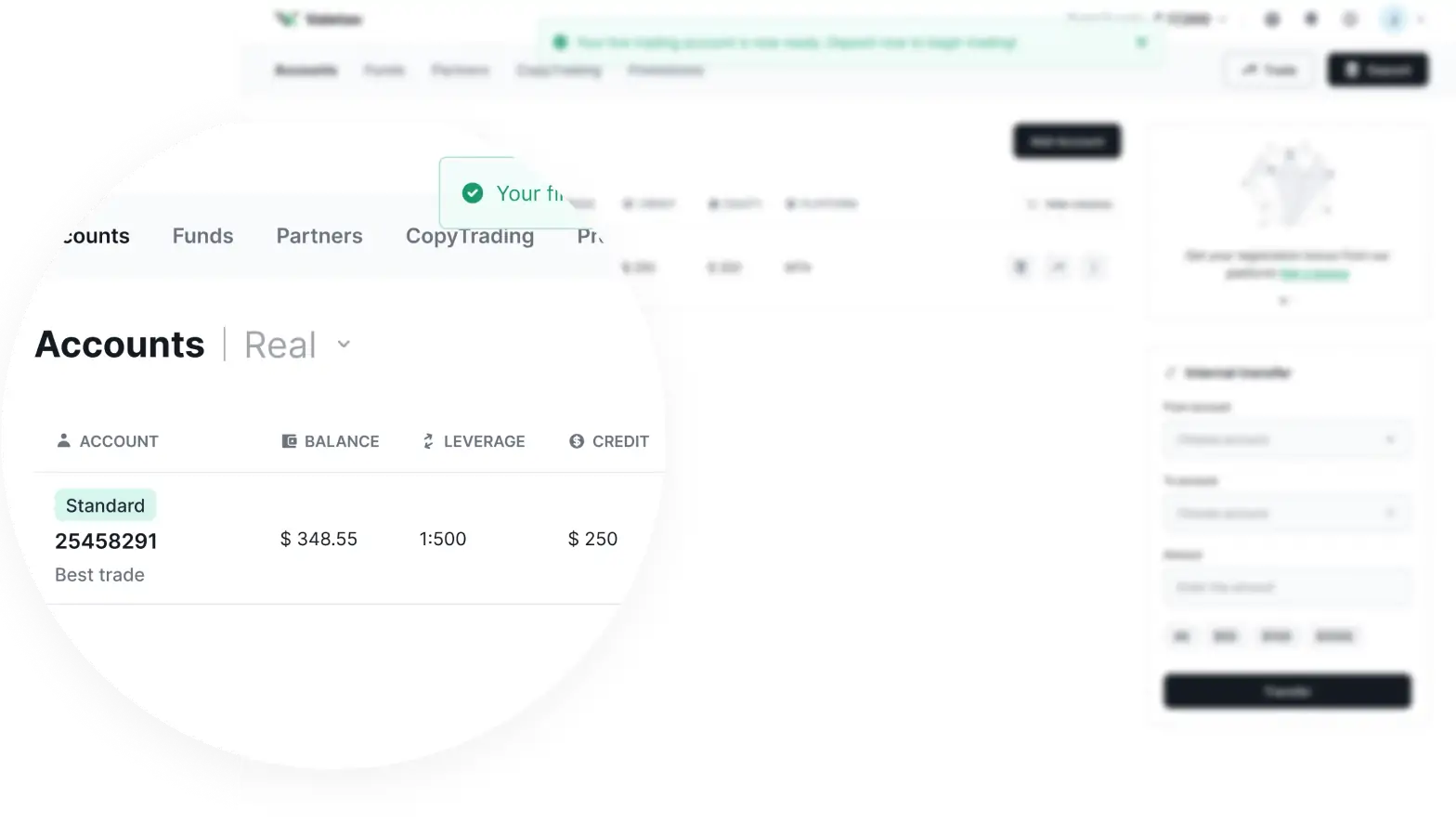This screenshot has width=1456, height=836.
Task: Open the Partners tab in the magnified view
Action: [x=319, y=236]
